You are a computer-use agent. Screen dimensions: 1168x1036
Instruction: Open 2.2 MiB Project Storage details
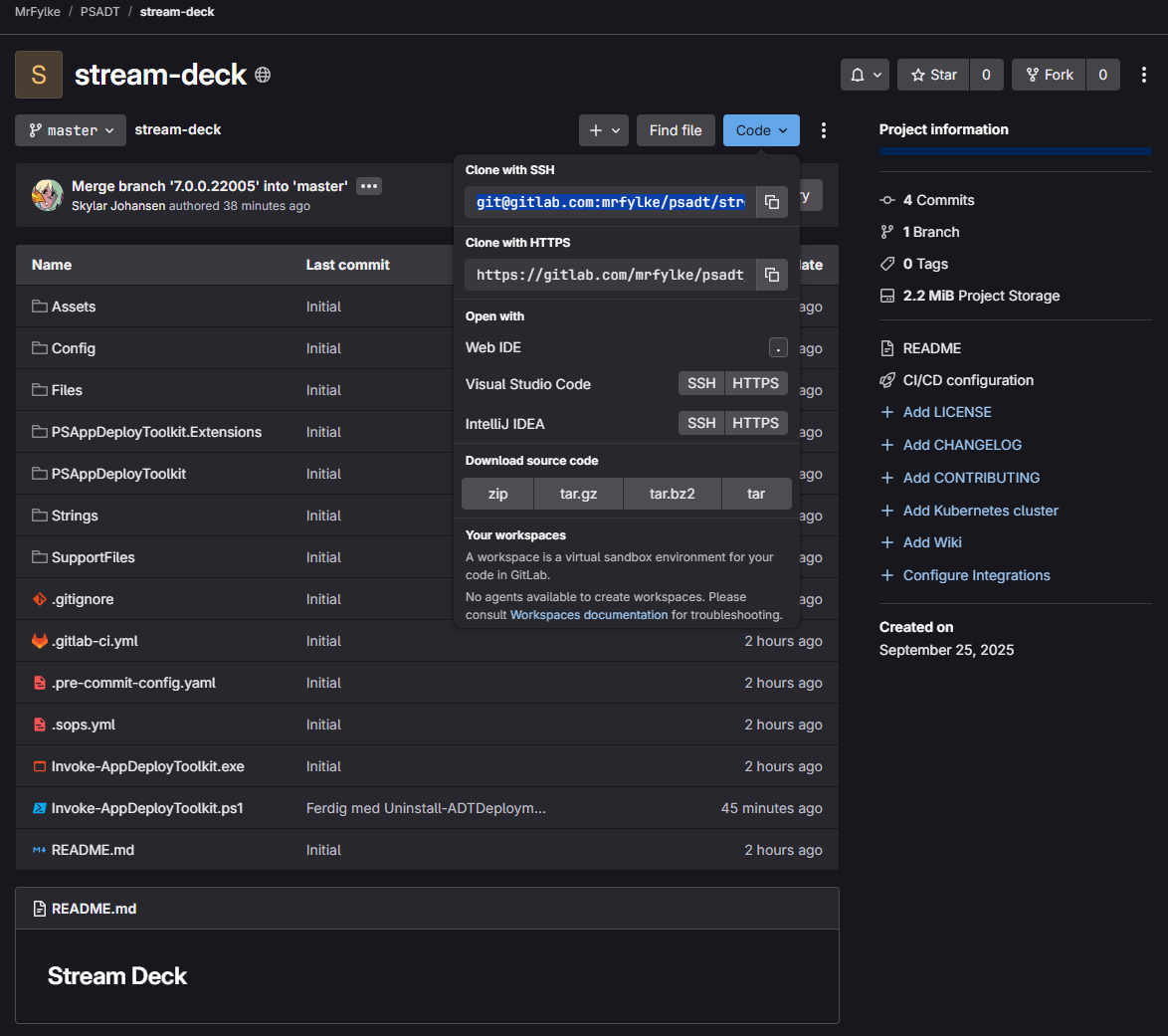coord(981,296)
